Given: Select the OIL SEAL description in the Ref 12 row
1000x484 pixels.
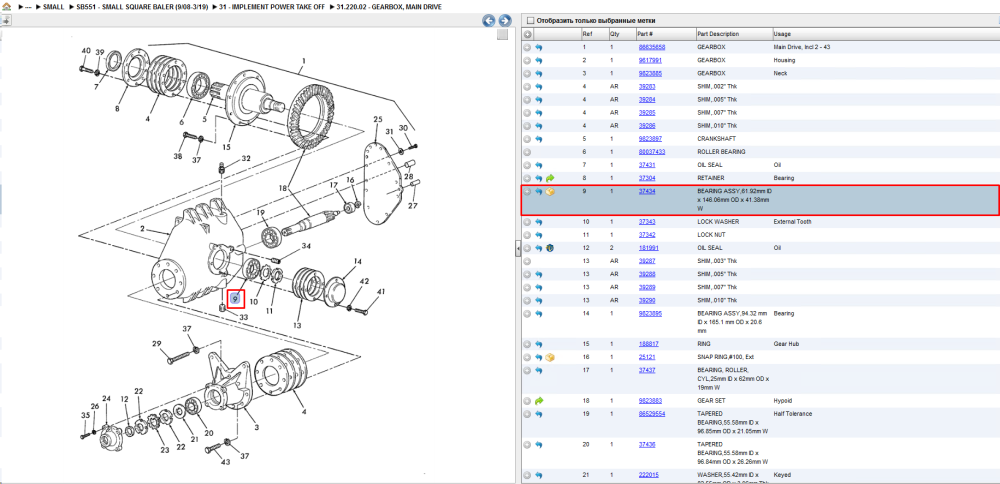Looking at the screenshot, I should [x=710, y=247].
